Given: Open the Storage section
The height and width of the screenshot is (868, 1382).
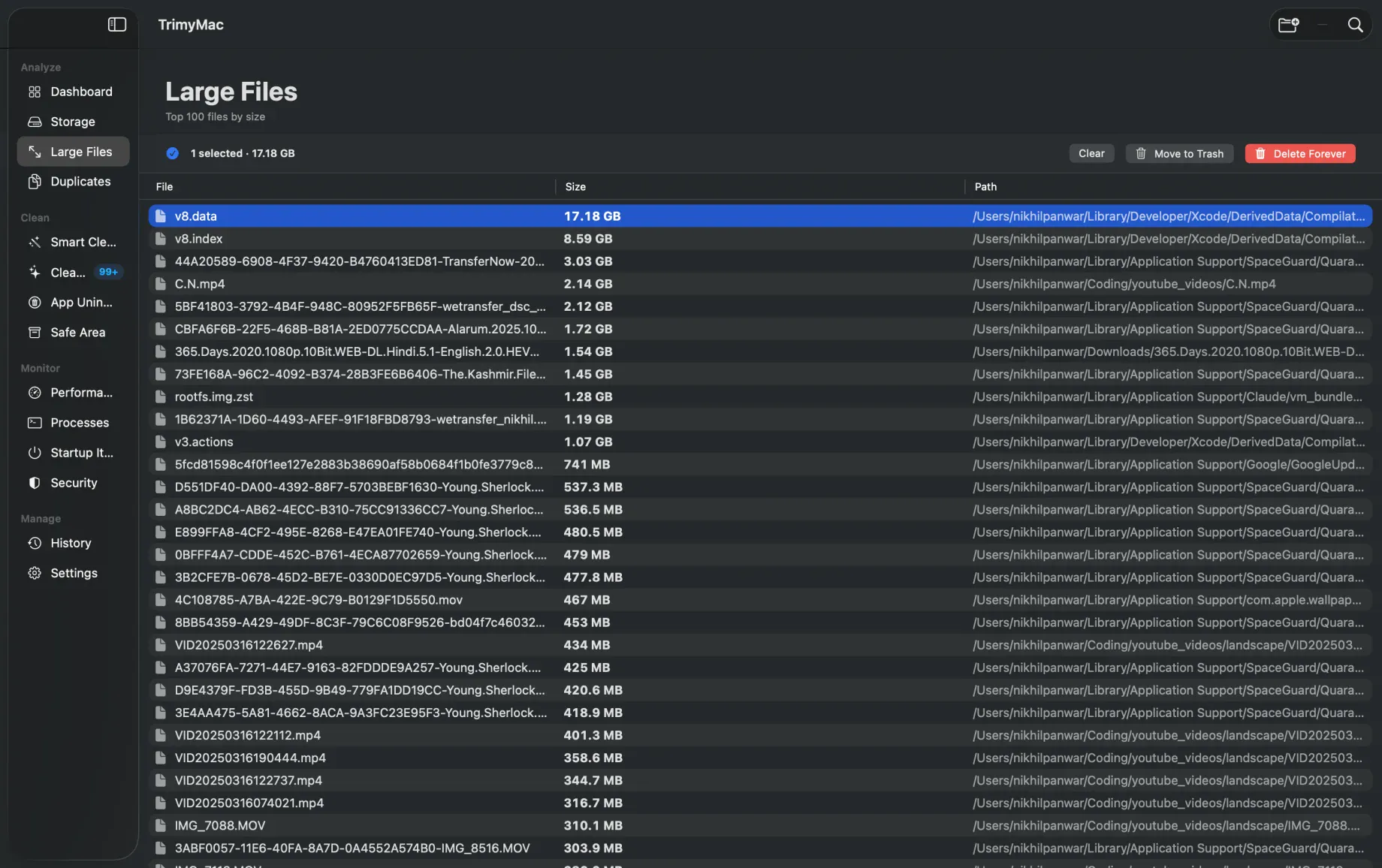Looking at the screenshot, I should point(74,122).
